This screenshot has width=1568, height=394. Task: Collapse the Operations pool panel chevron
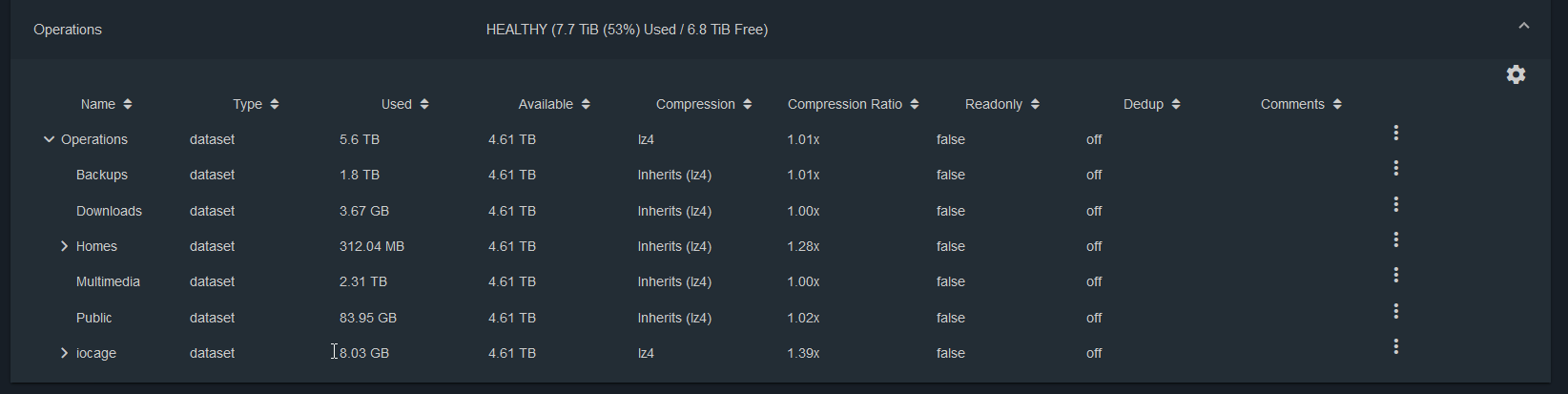[1523, 27]
